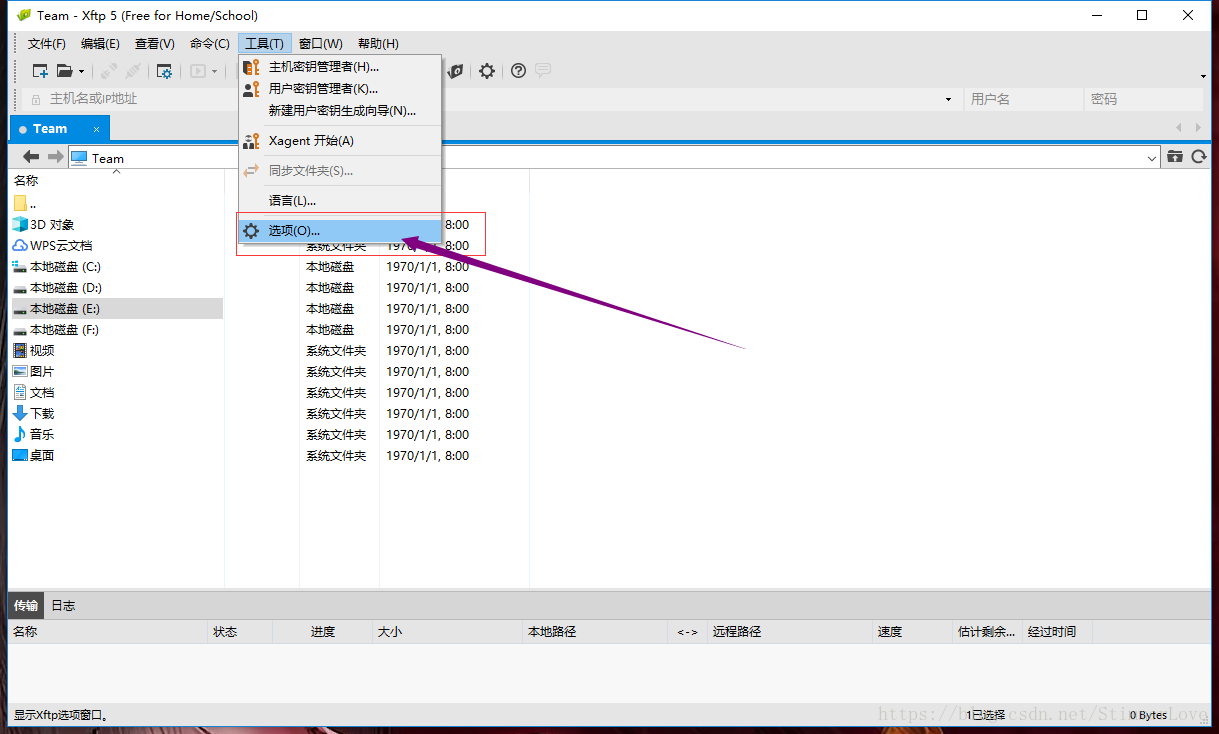Image resolution: width=1219 pixels, height=734 pixels.
Task: Click the Xshell launch icon in toolbar
Action: (x=456, y=71)
